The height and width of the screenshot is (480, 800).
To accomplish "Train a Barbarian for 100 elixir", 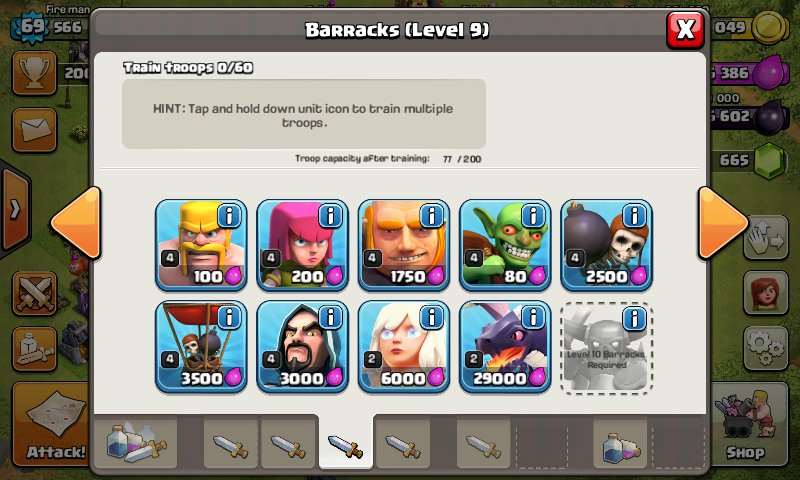I will (x=201, y=245).
